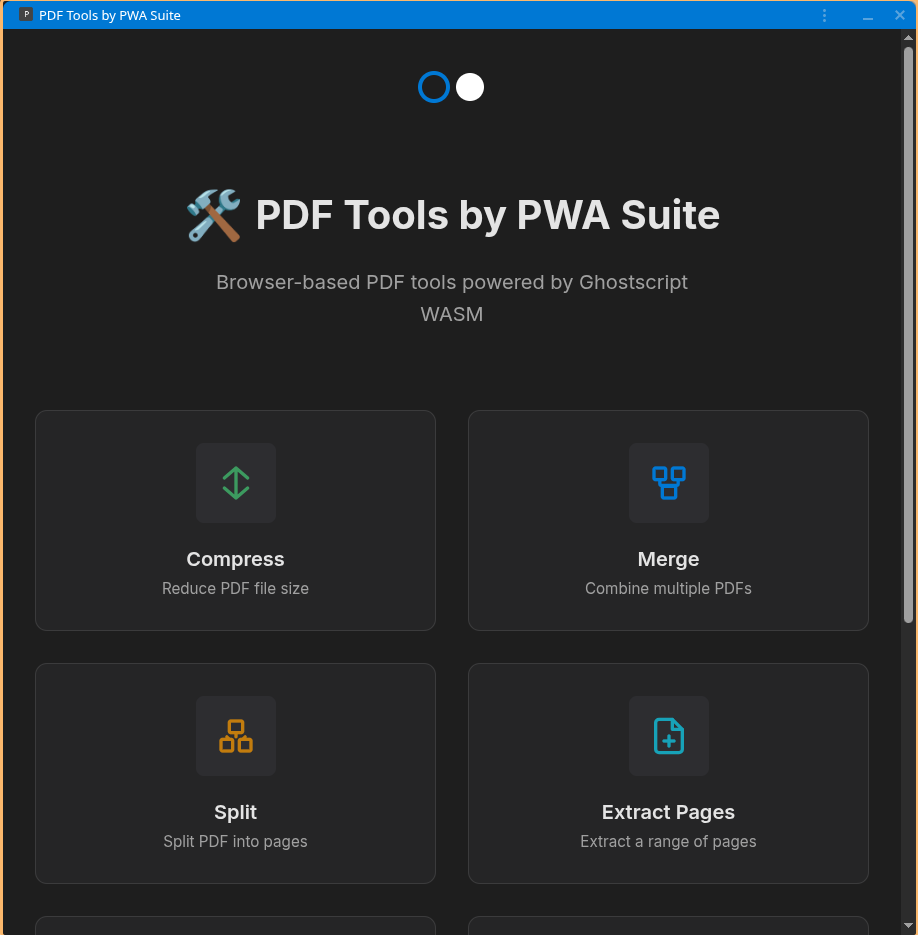Image resolution: width=918 pixels, height=935 pixels.
Task: Open the Compress card to reduce PDF size
Action: 235,520
